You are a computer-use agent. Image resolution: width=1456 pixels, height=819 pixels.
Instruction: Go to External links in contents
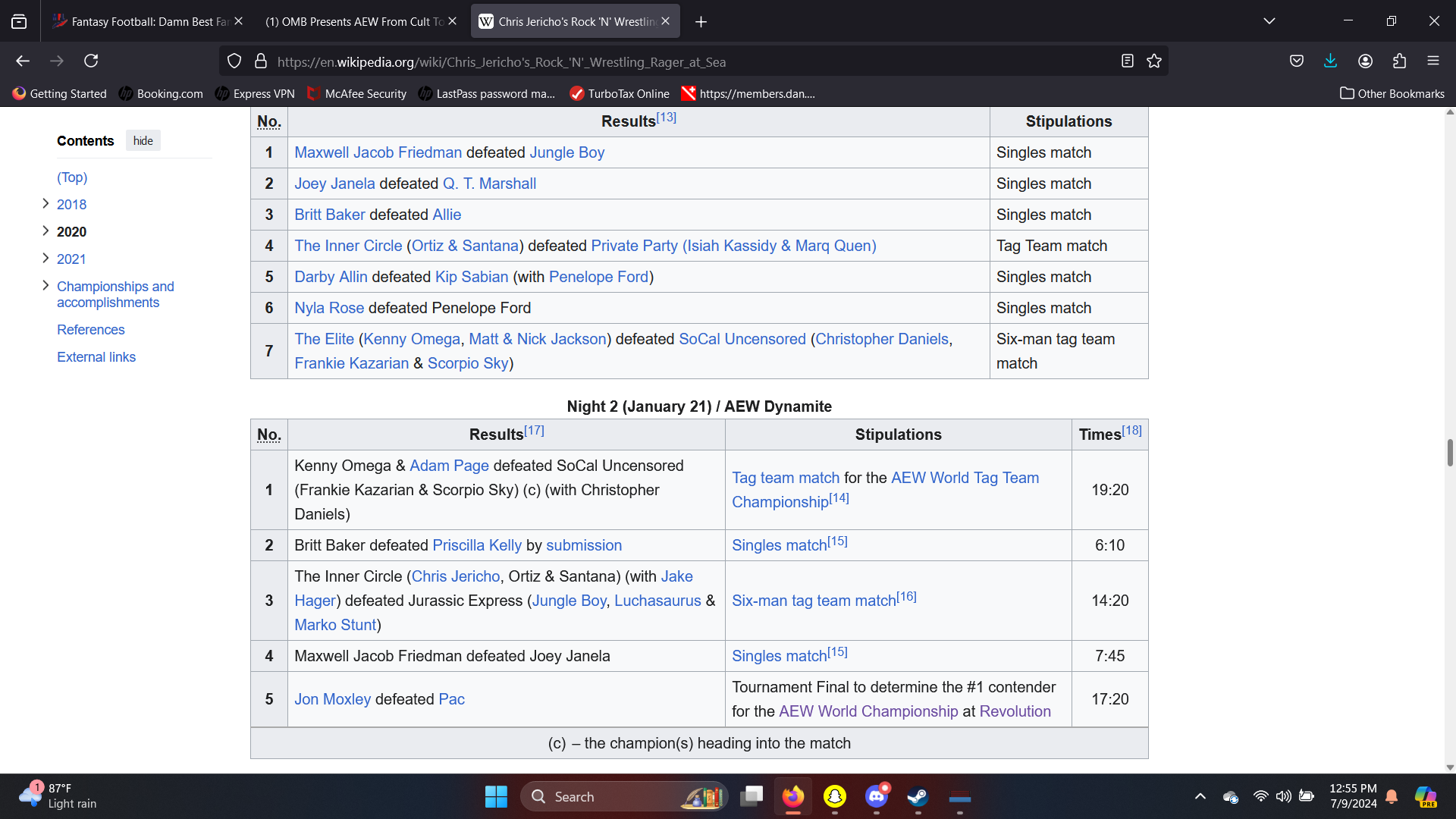coord(96,357)
